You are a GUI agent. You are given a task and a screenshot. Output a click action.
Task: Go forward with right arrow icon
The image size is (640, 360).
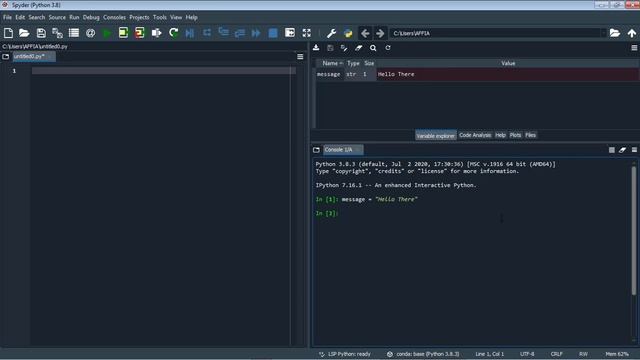pyautogui.click(x=380, y=33)
